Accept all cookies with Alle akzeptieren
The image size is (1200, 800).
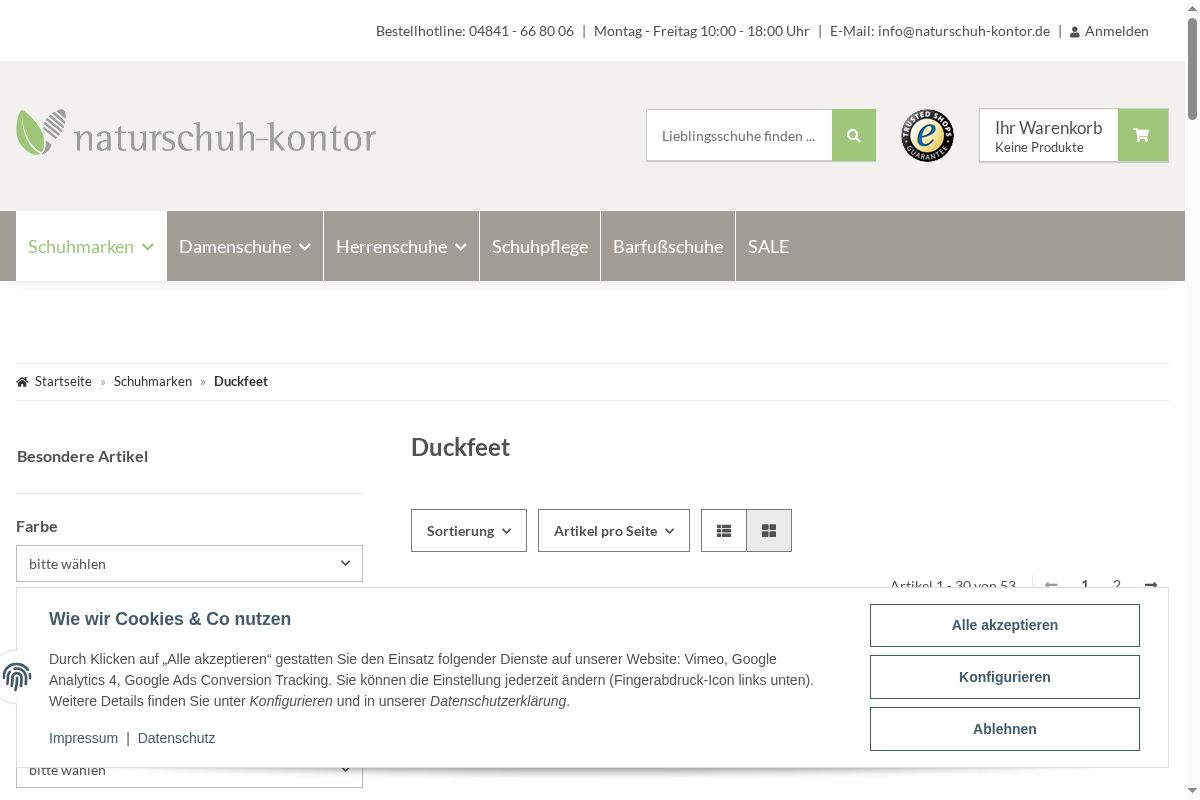point(1004,625)
